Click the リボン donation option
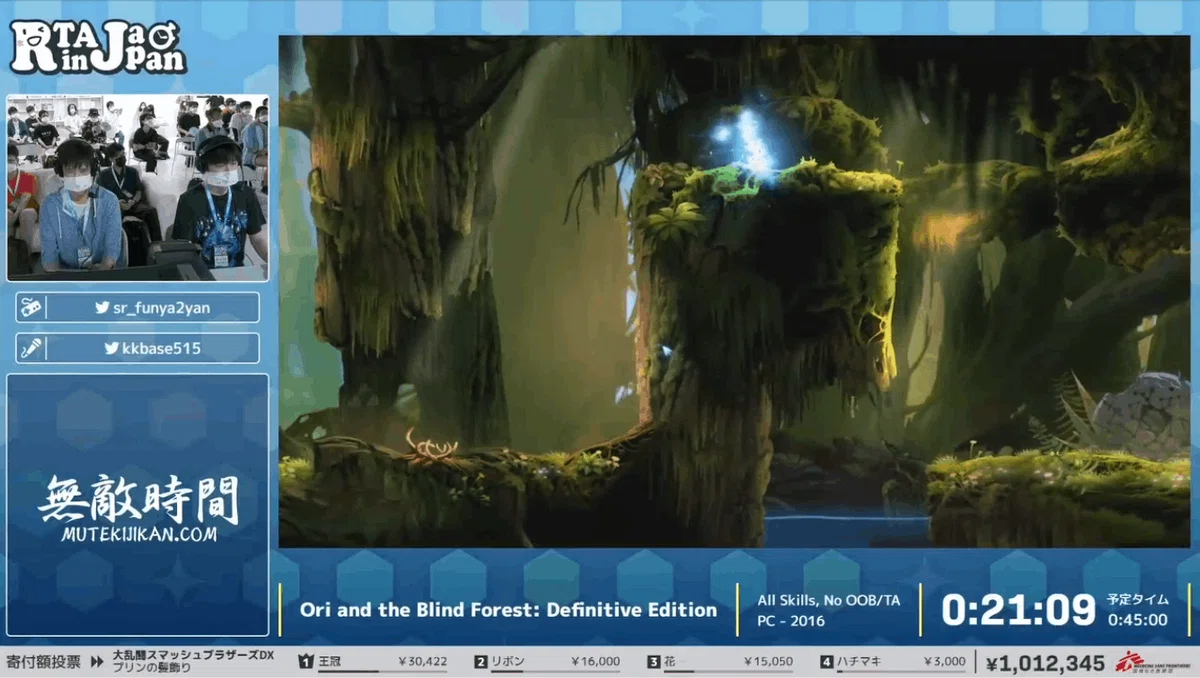 tap(508, 662)
